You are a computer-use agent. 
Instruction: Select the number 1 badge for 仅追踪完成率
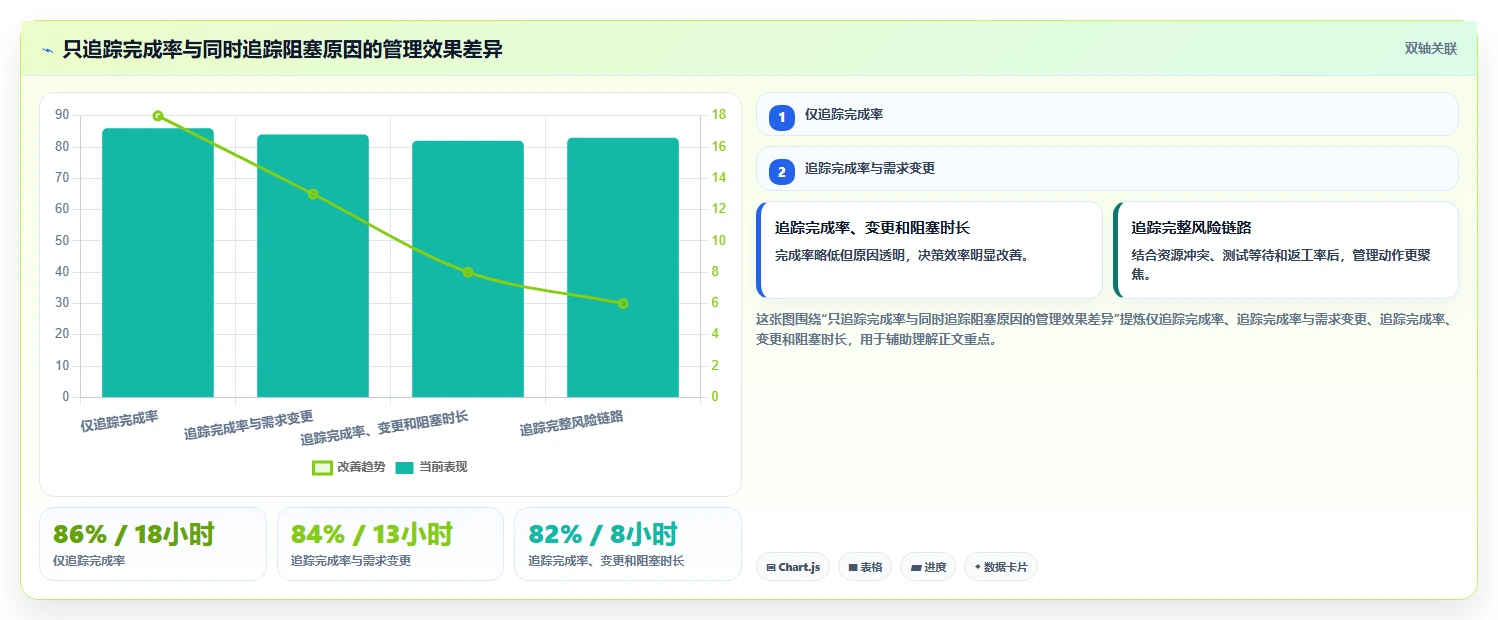[782, 118]
